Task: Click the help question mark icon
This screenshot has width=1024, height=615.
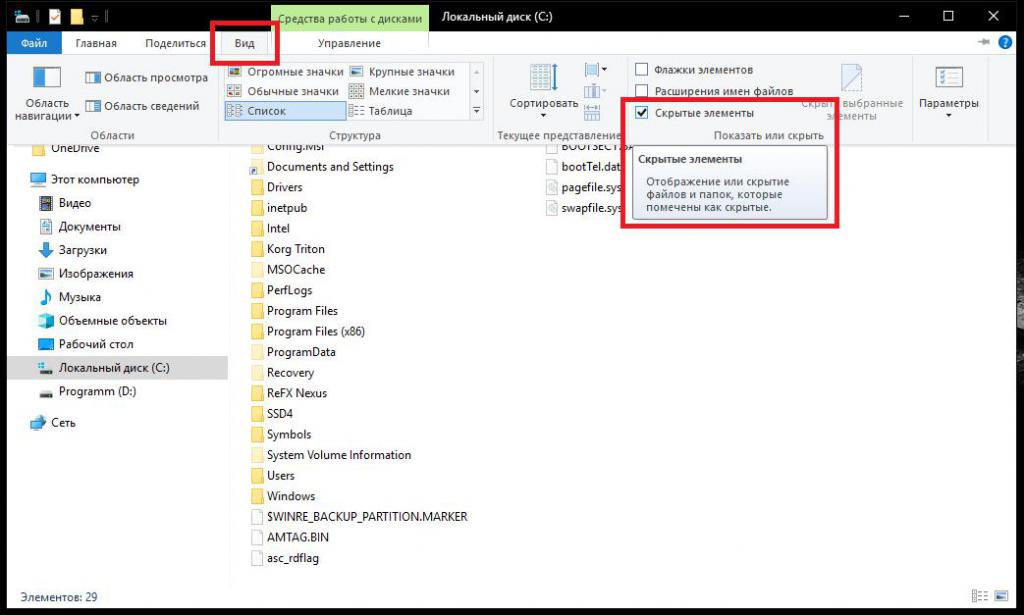Action: [1005, 42]
